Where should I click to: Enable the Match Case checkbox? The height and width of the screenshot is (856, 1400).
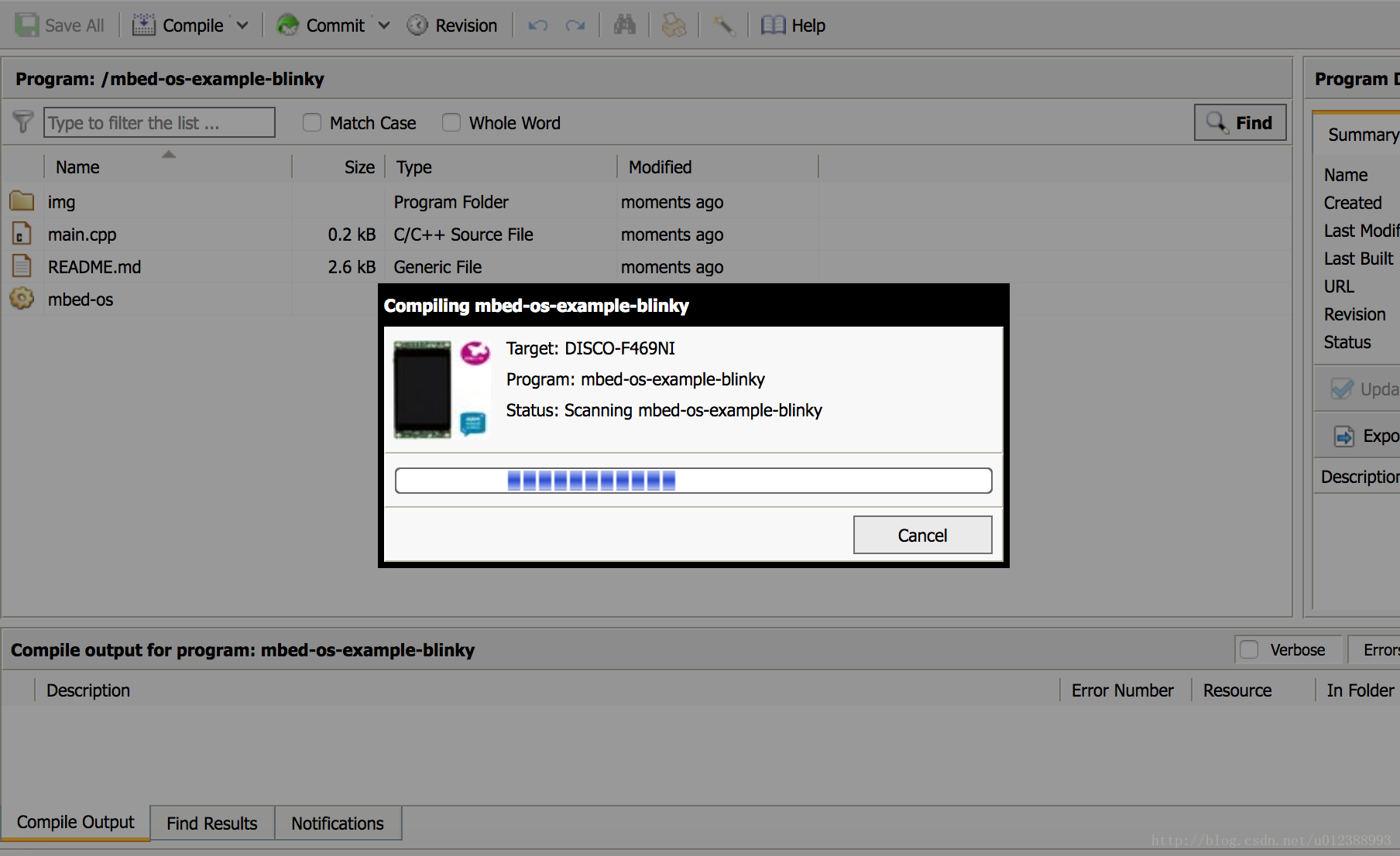[x=312, y=122]
